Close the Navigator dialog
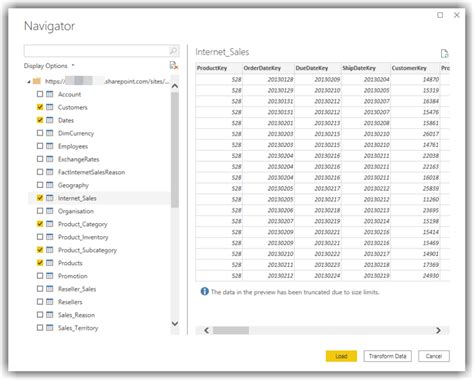The height and width of the screenshot is (380, 474). coord(457,15)
